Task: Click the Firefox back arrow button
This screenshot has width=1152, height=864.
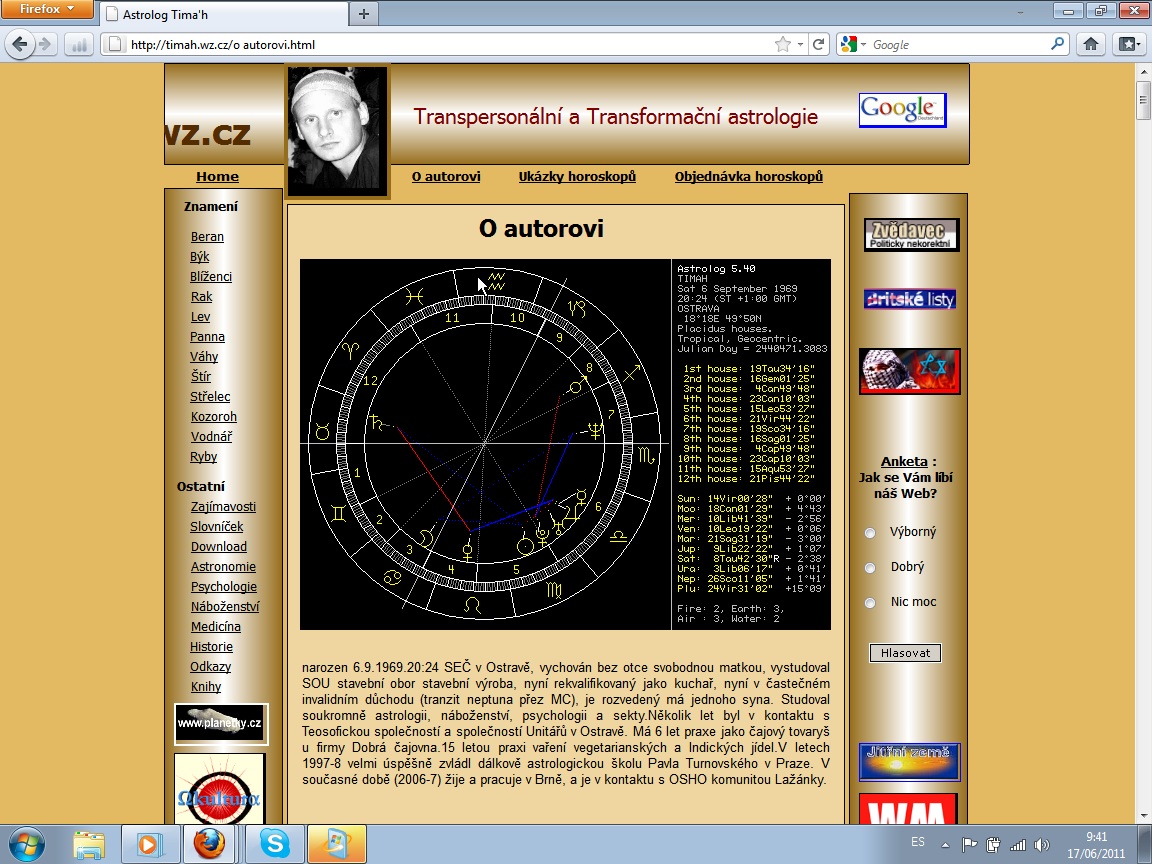Action: click(18, 45)
